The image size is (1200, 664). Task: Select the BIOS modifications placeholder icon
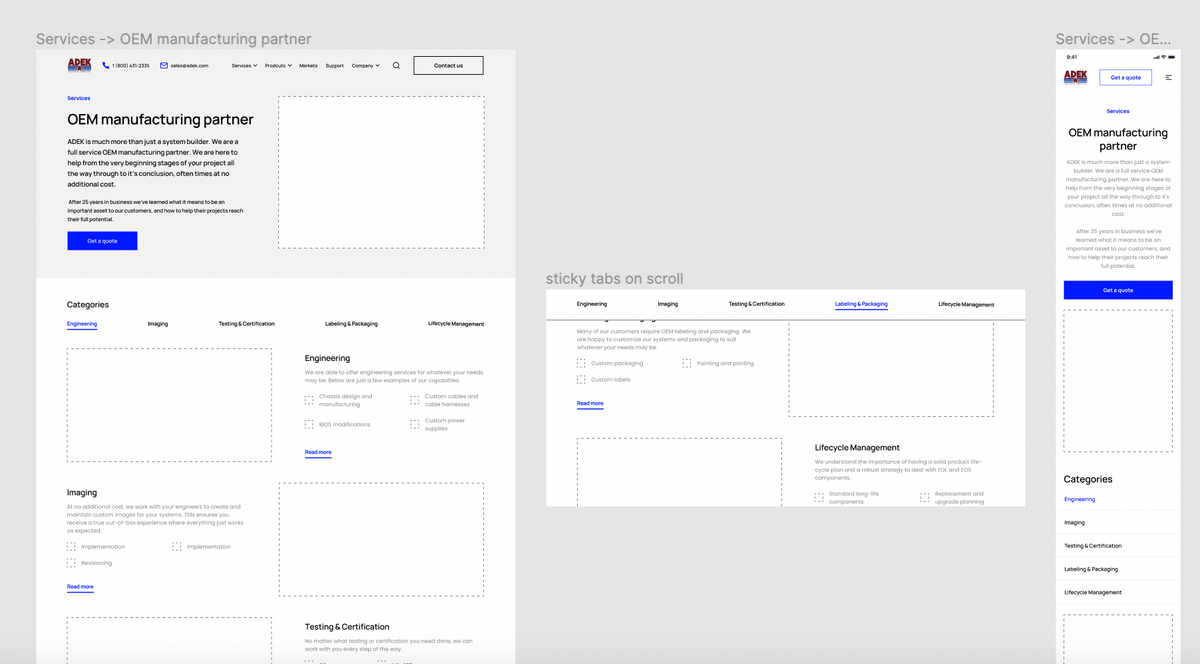309,425
